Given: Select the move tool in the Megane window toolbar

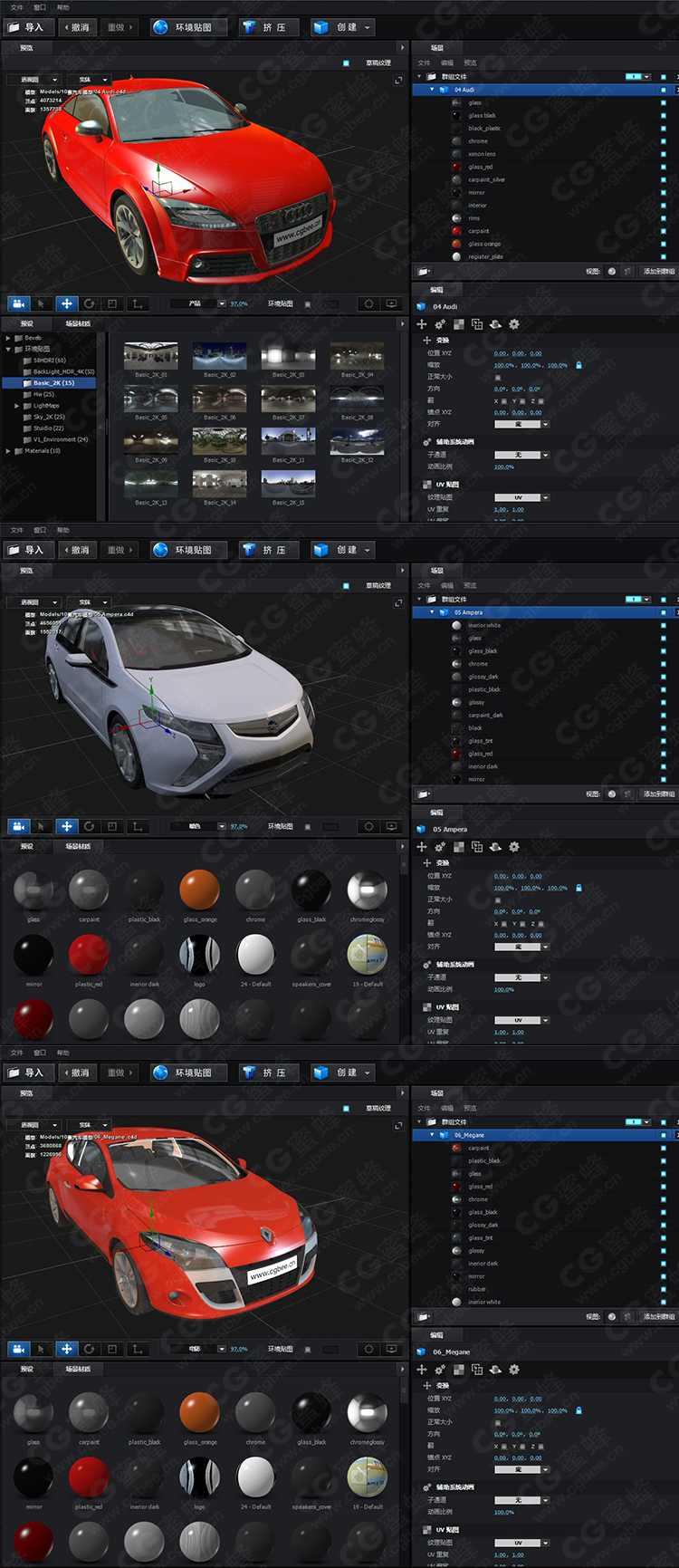Looking at the screenshot, I should click(66, 1349).
